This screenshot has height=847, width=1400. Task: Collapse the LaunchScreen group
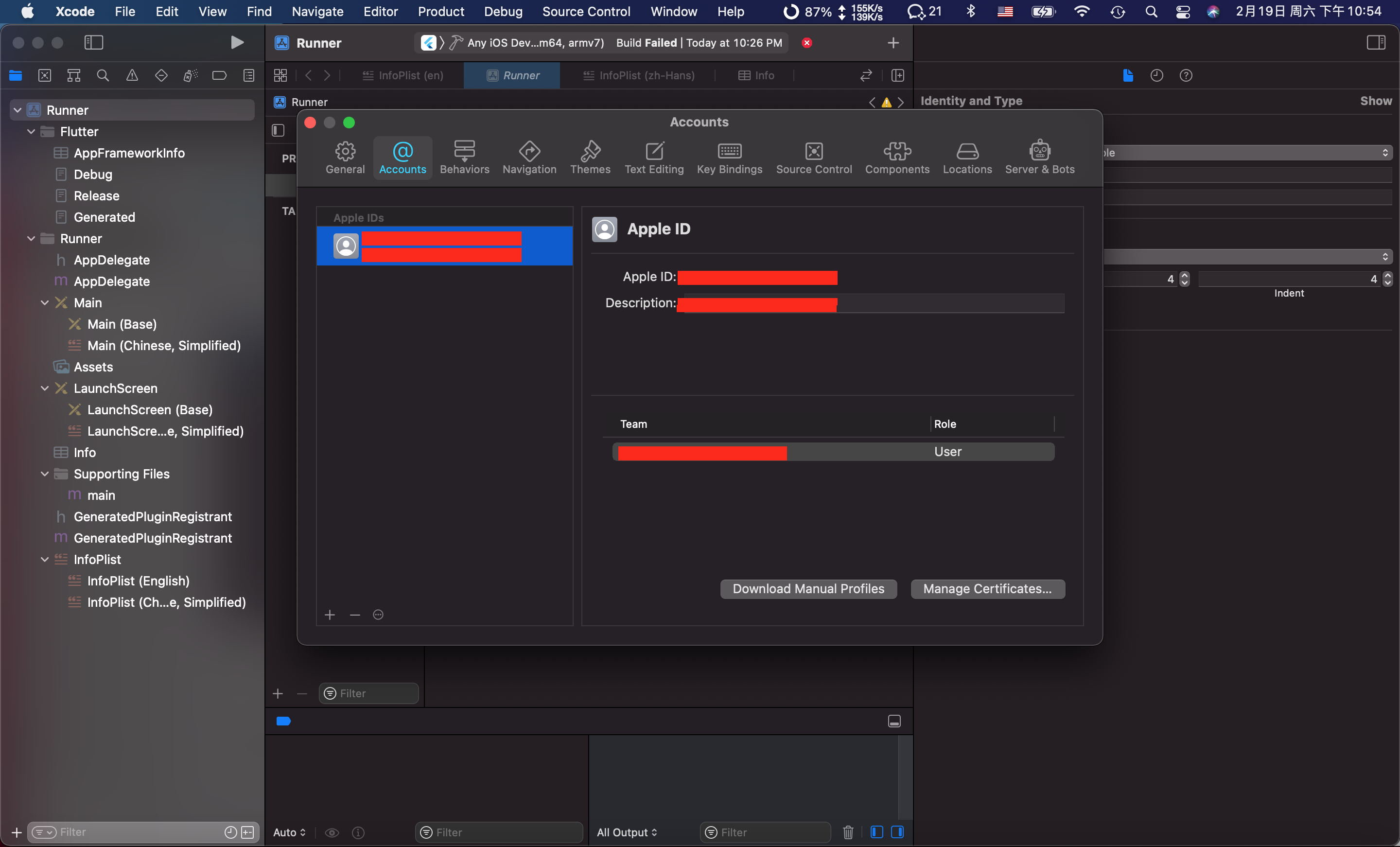45,388
